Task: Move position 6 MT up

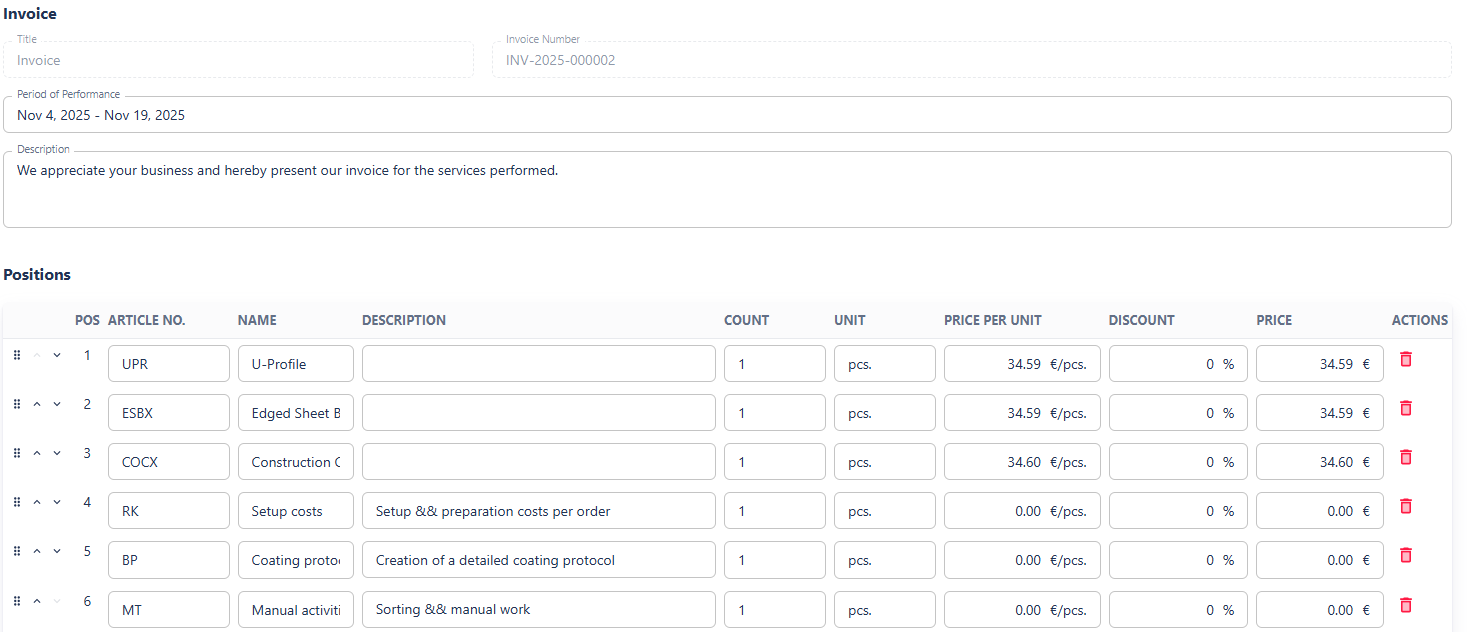Action: click(x=37, y=601)
